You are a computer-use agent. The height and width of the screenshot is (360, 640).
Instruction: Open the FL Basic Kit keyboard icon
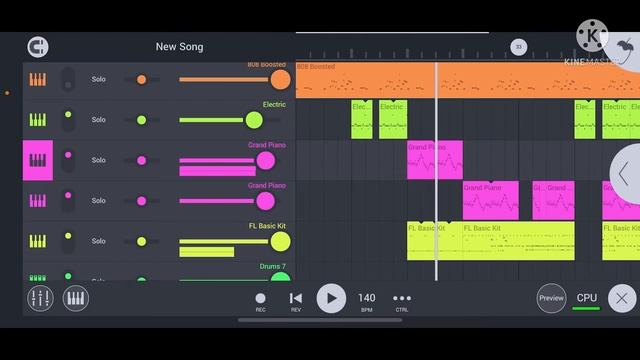[38, 241]
